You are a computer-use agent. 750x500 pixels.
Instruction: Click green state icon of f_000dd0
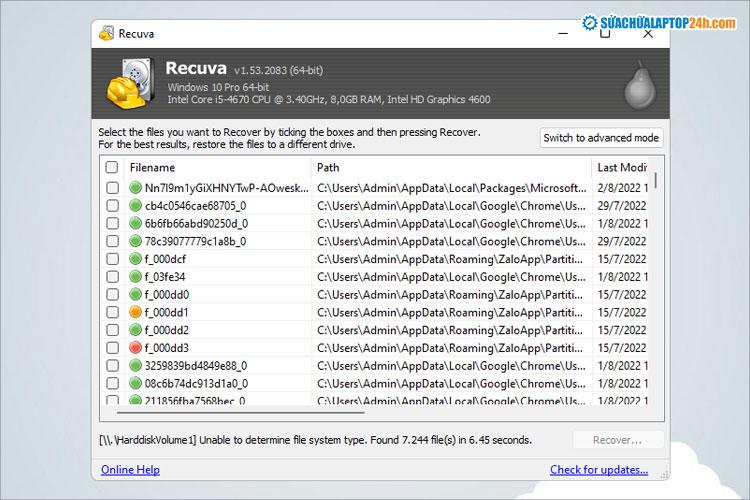click(x=135, y=294)
